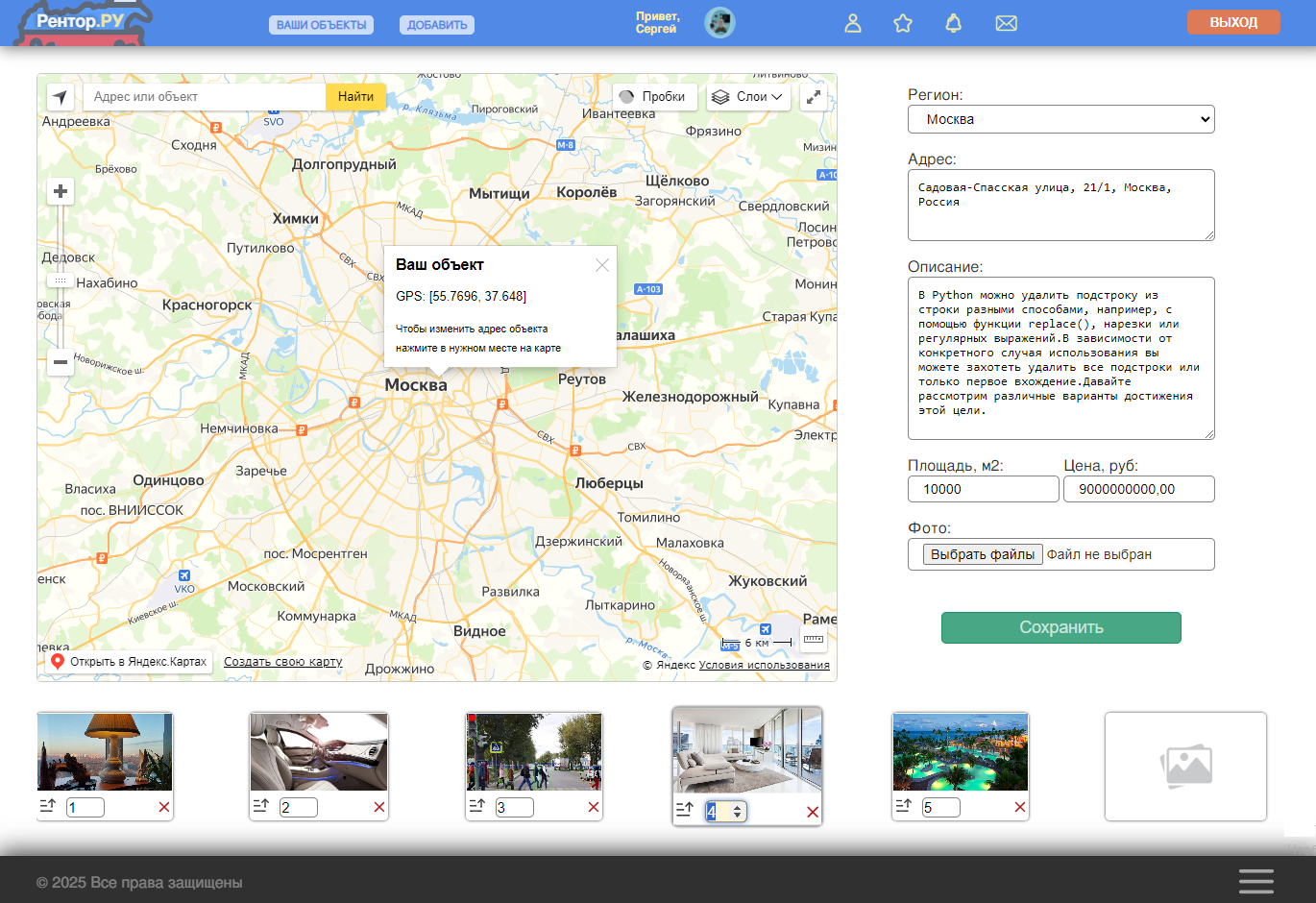Click the order number field of photo 2
Screen dimensions: 1316x903
[x=299, y=807]
